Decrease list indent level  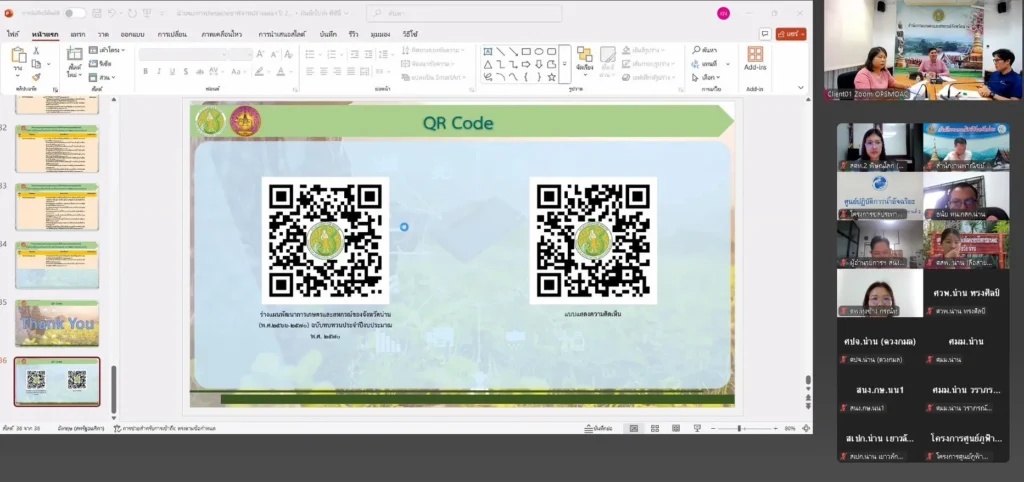pos(354,54)
